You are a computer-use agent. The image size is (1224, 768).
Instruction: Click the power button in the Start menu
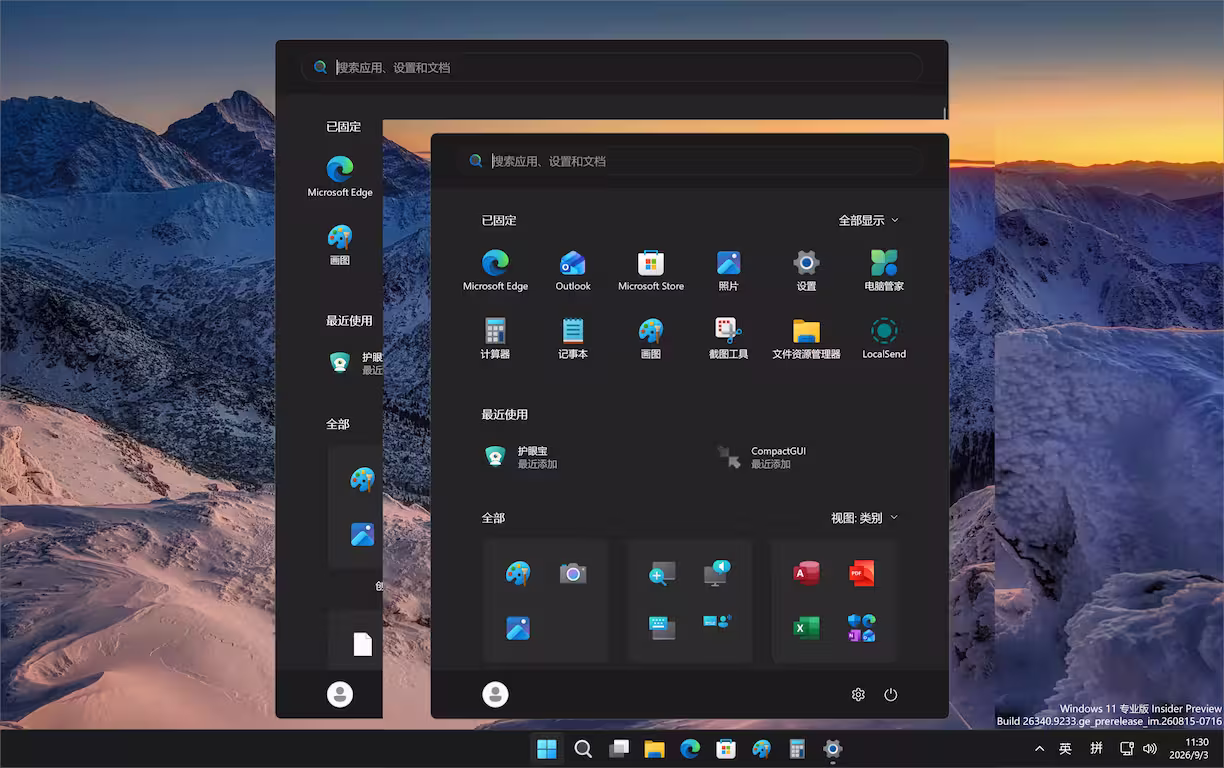891,694
